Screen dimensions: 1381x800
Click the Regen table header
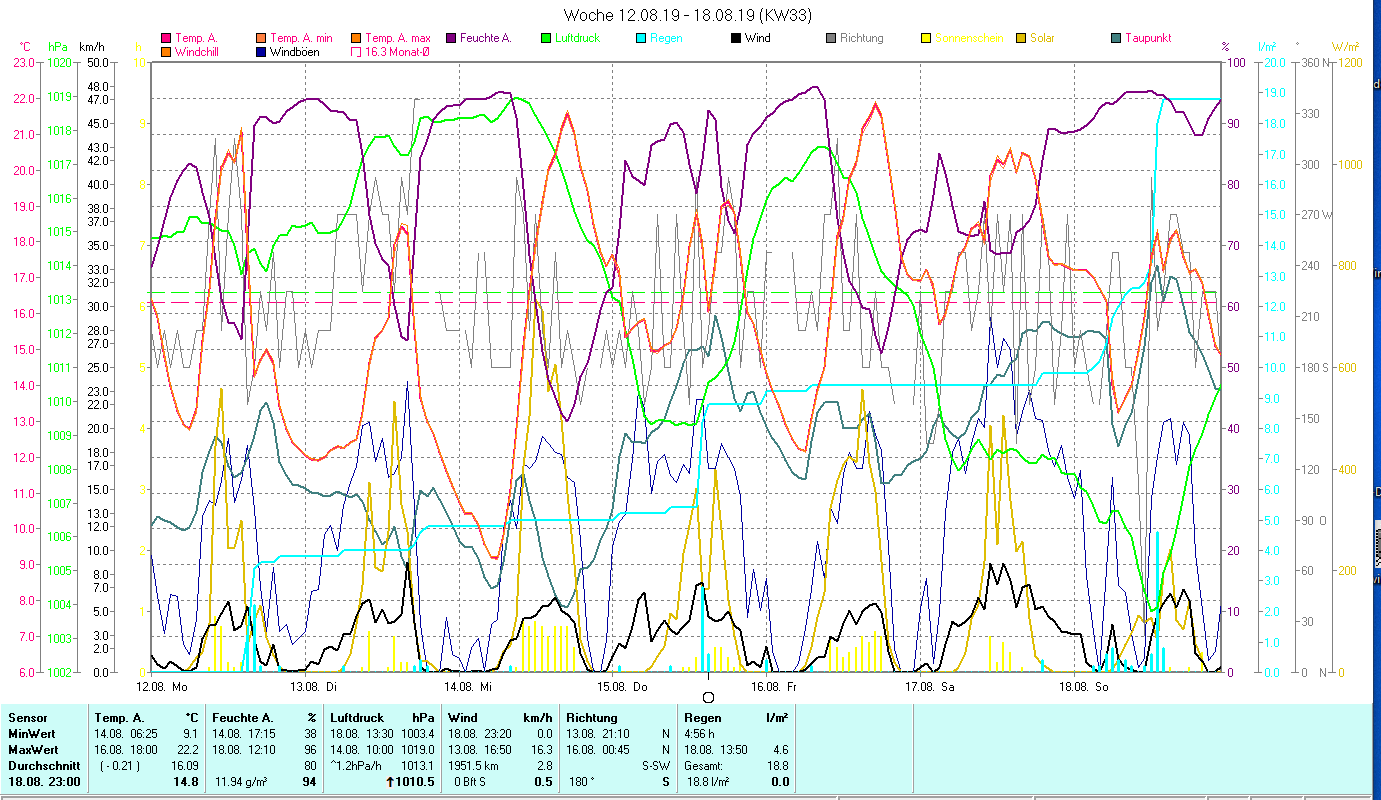[702, 717]
